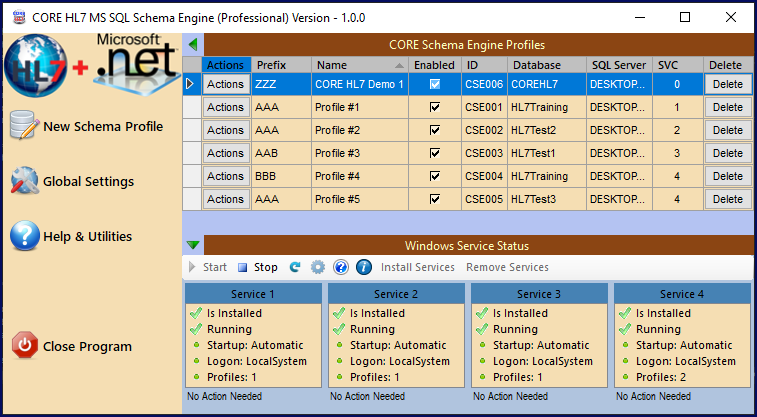This screenshot has width=757, height=417.
Task: Click the COREHL7 database cell
Action: (547, 84)
